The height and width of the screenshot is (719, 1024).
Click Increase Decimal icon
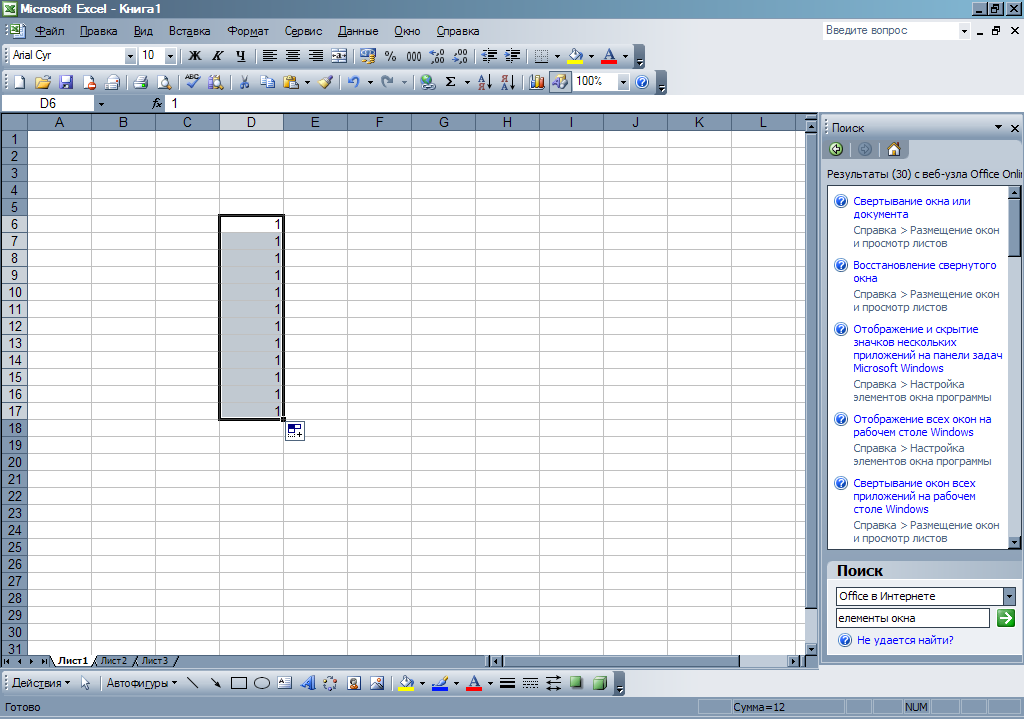coord(437,56)
